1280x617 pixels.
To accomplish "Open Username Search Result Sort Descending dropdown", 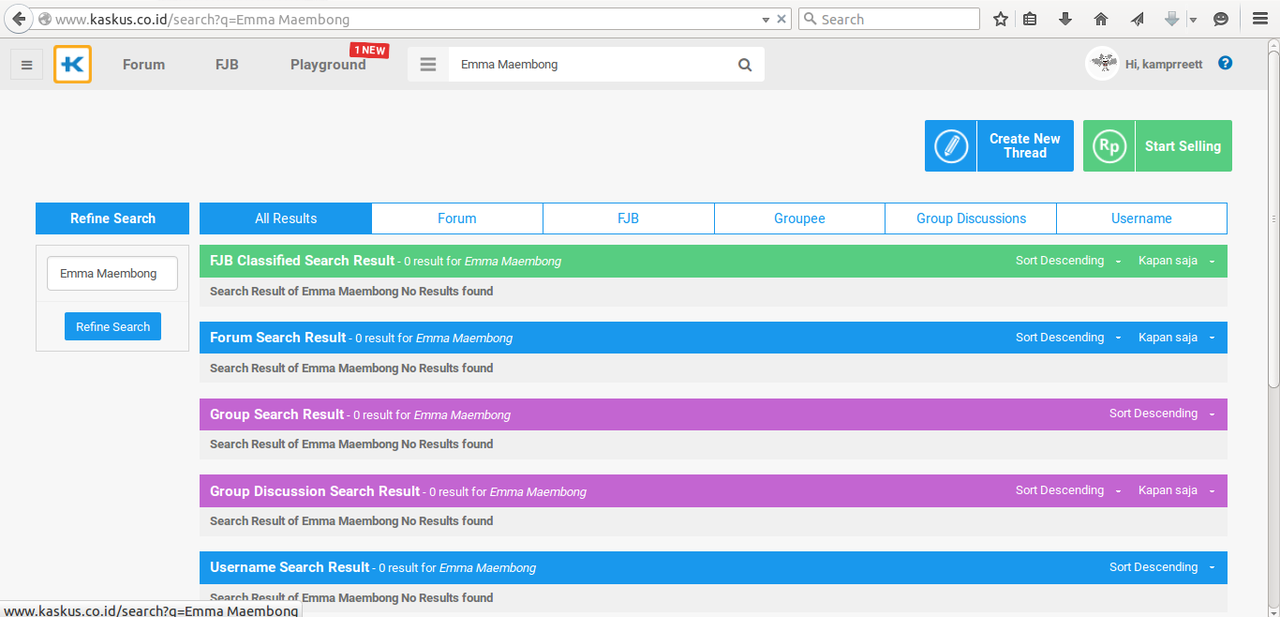I will pos(1162,567).
